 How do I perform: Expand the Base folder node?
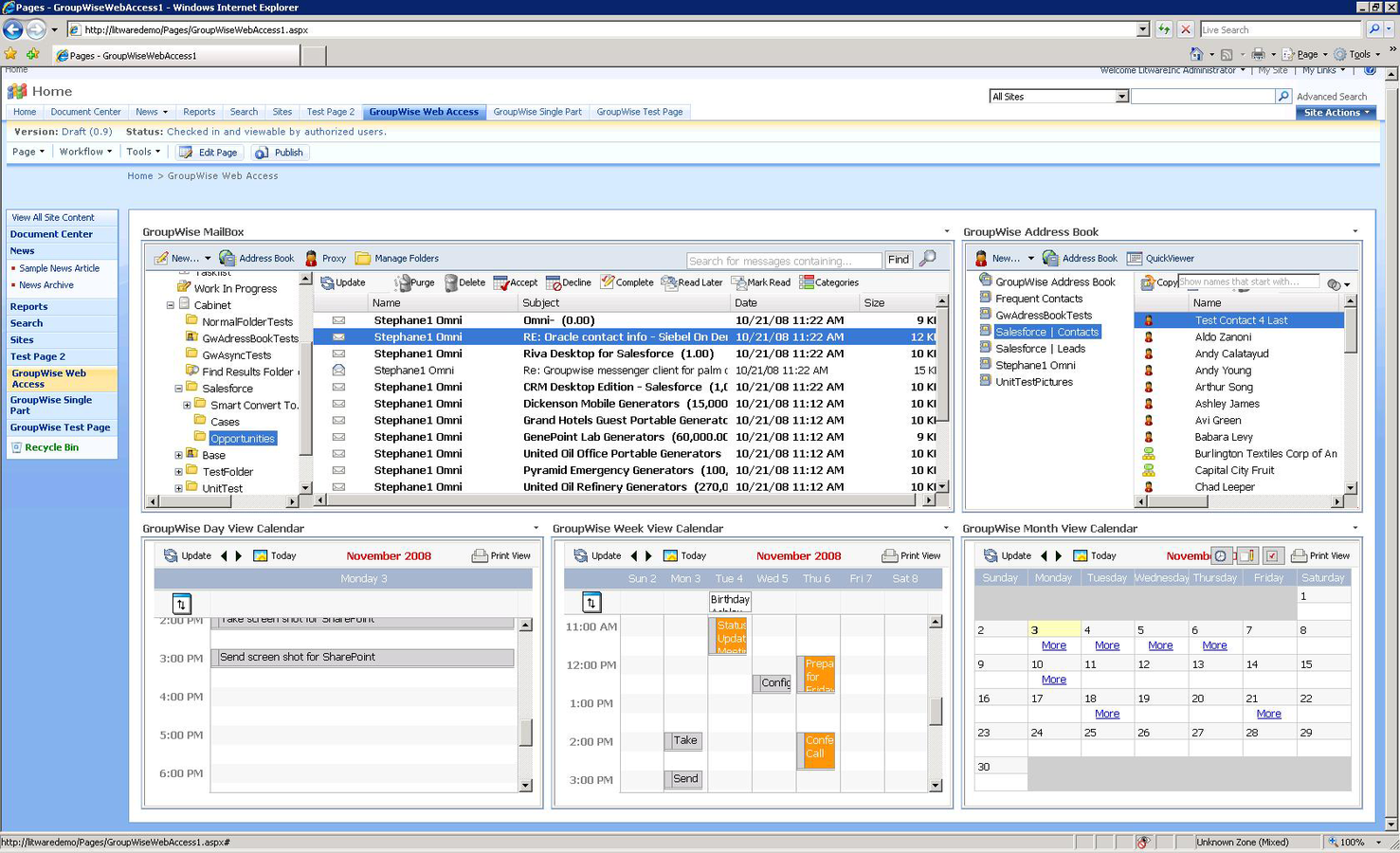(178, 455)
